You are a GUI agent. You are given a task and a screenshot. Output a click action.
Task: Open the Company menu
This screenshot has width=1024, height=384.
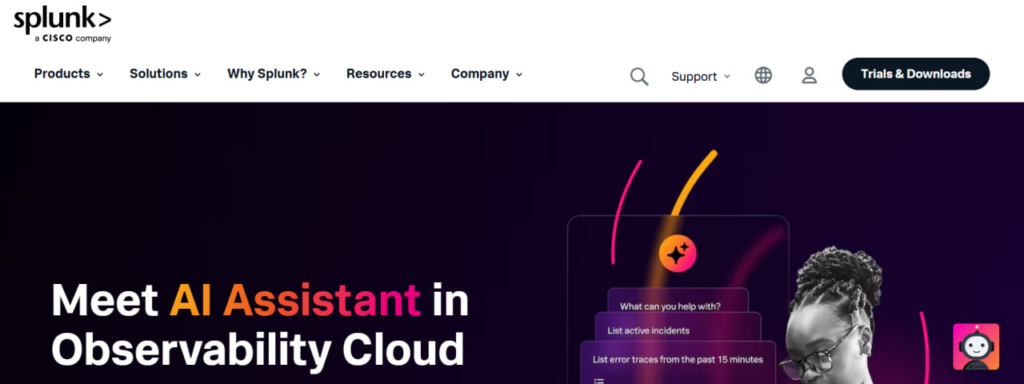(x=487, y=74)
